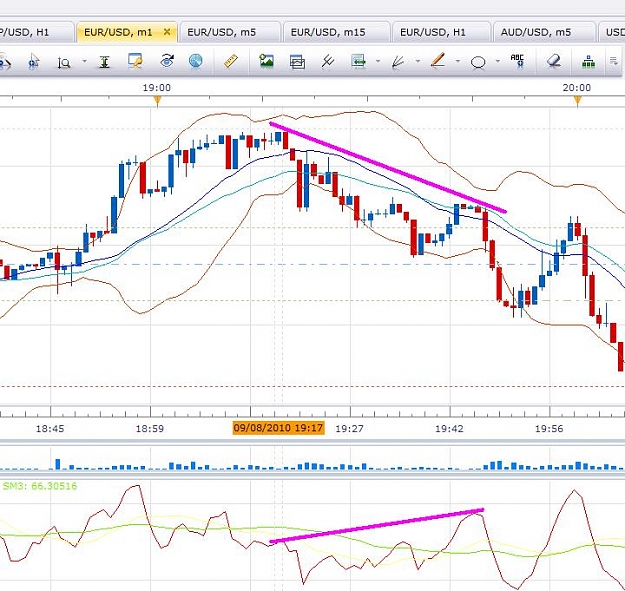Click the 19:27 time axis label
The height and width of the screenshot is (591, 625).
(350, 429)
